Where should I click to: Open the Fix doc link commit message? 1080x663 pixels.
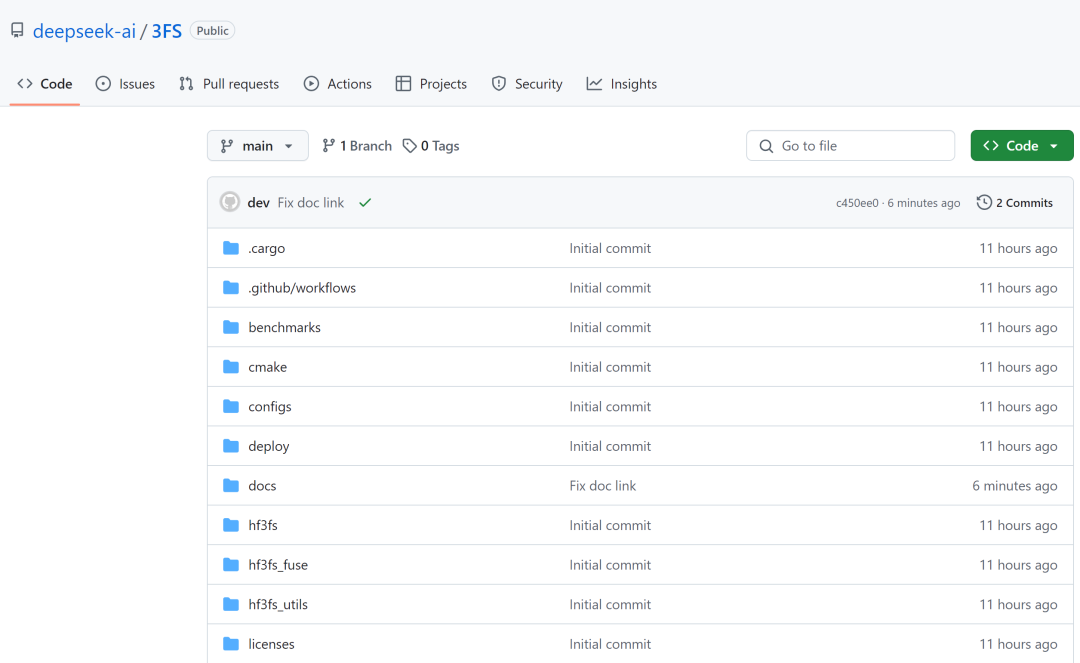coord(311,202)
